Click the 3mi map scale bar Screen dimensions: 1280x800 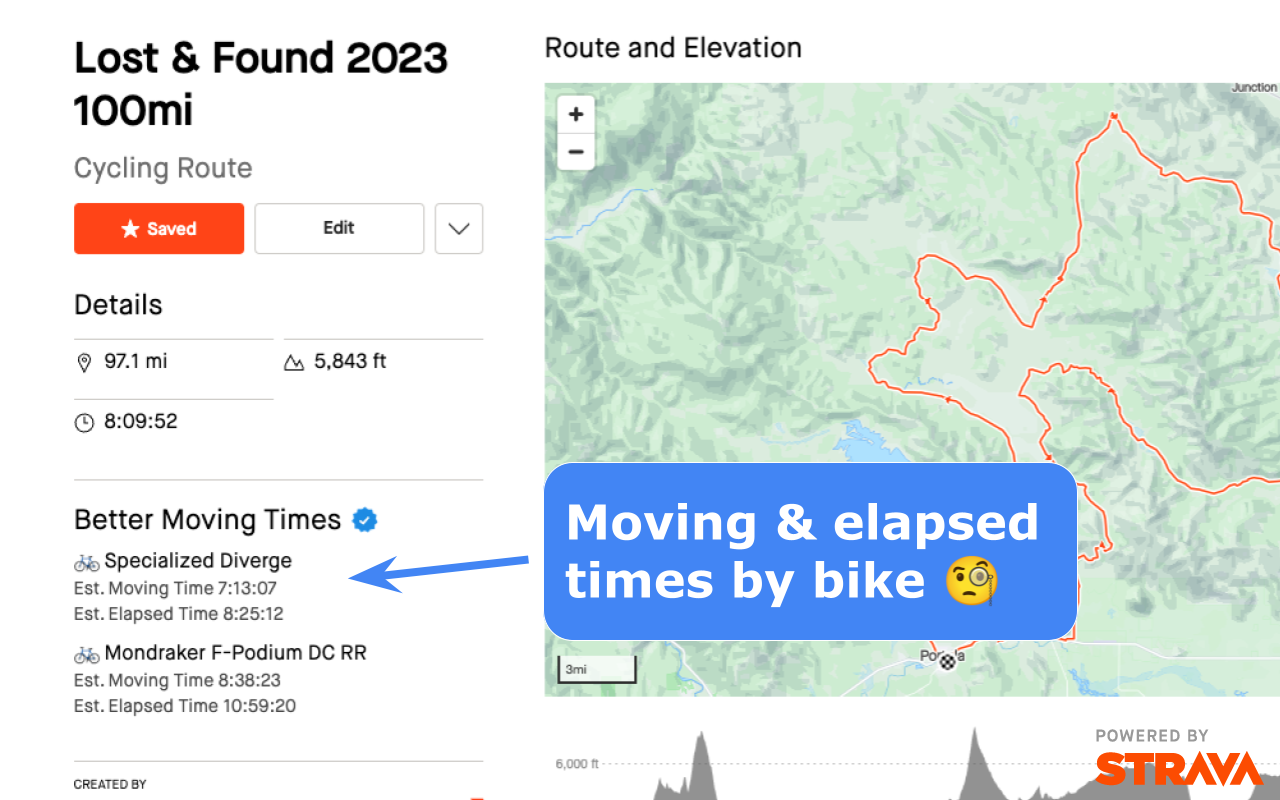pos(596,669)
